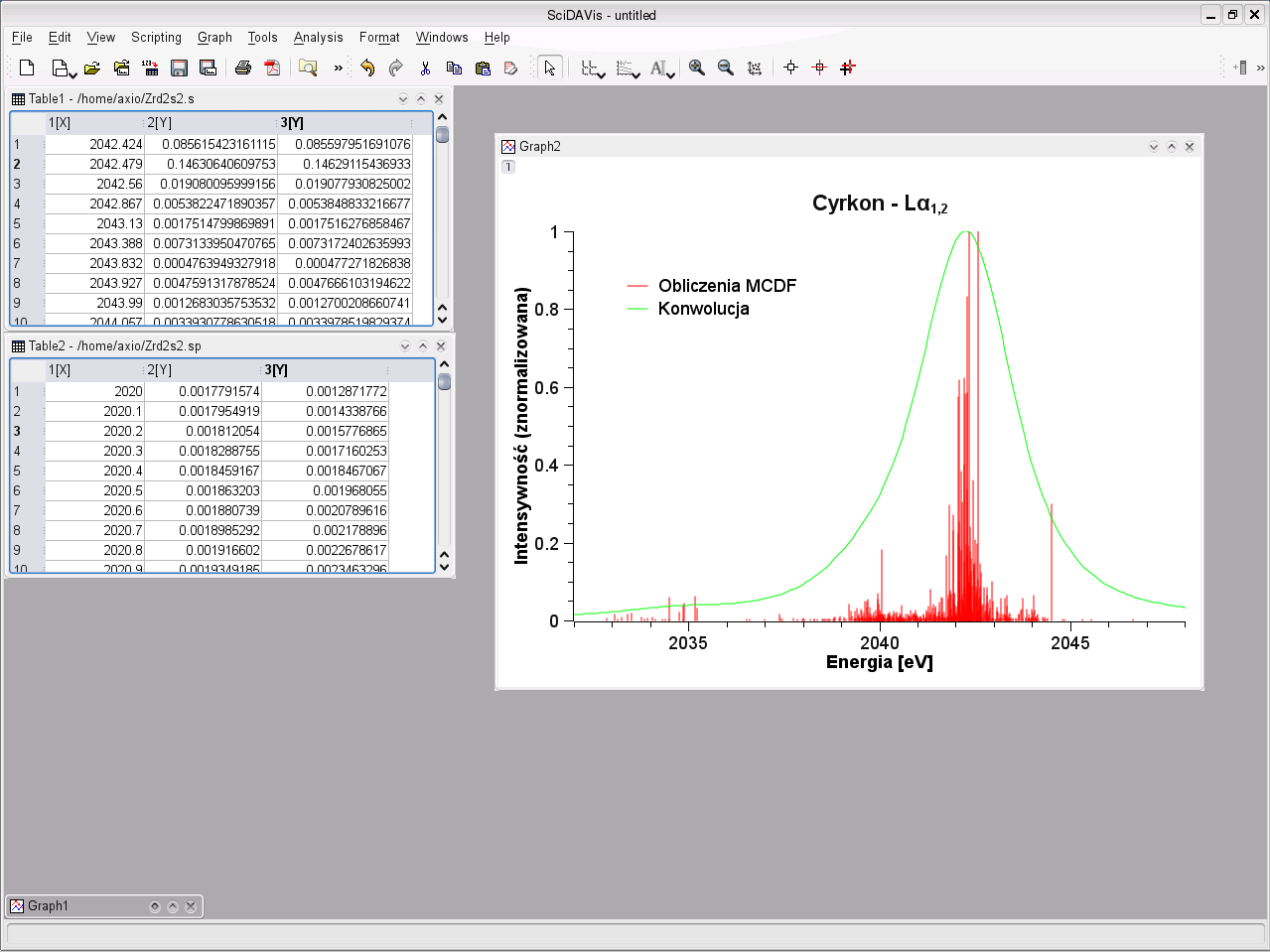Open an existing project via folder icon
Viewport: 1270px width, 952px height.
(92, 68)
